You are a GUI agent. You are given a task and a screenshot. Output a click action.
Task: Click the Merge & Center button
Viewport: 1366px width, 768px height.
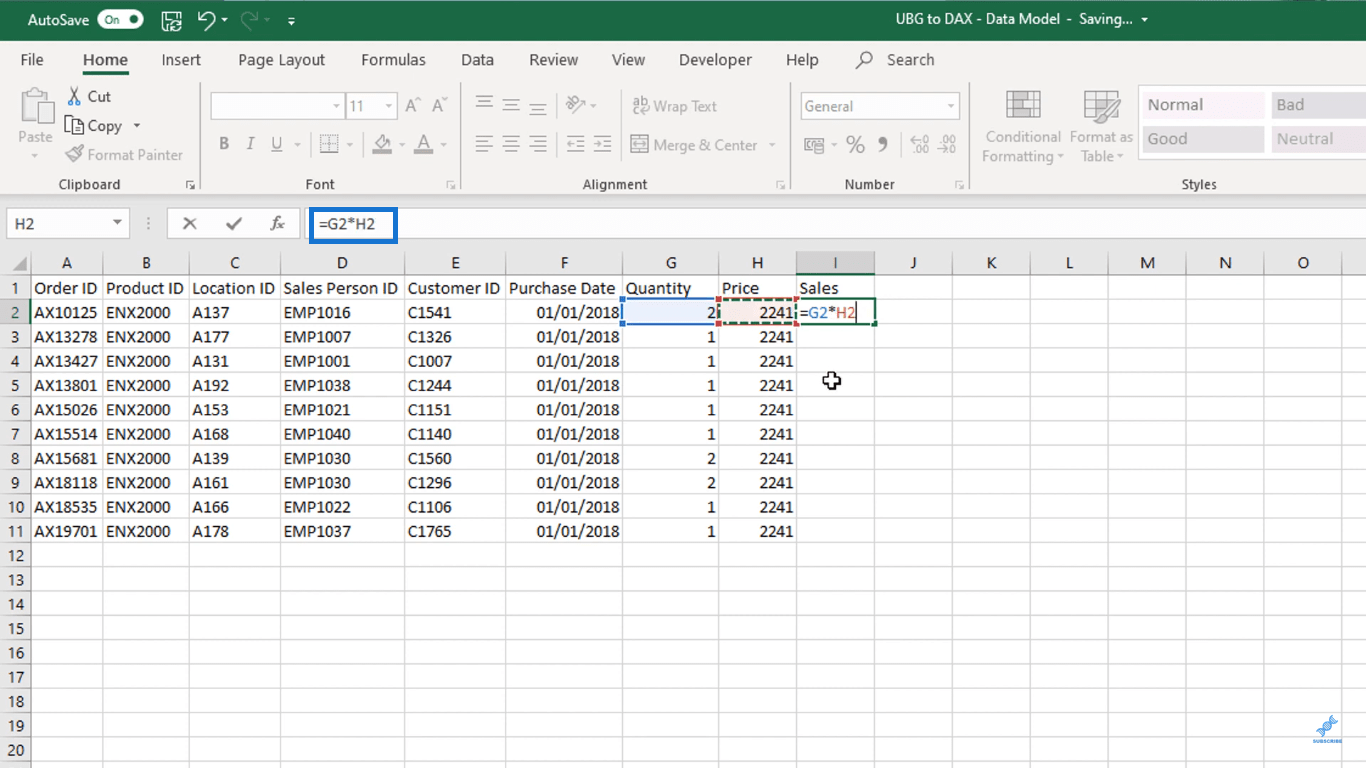(694, 145)
